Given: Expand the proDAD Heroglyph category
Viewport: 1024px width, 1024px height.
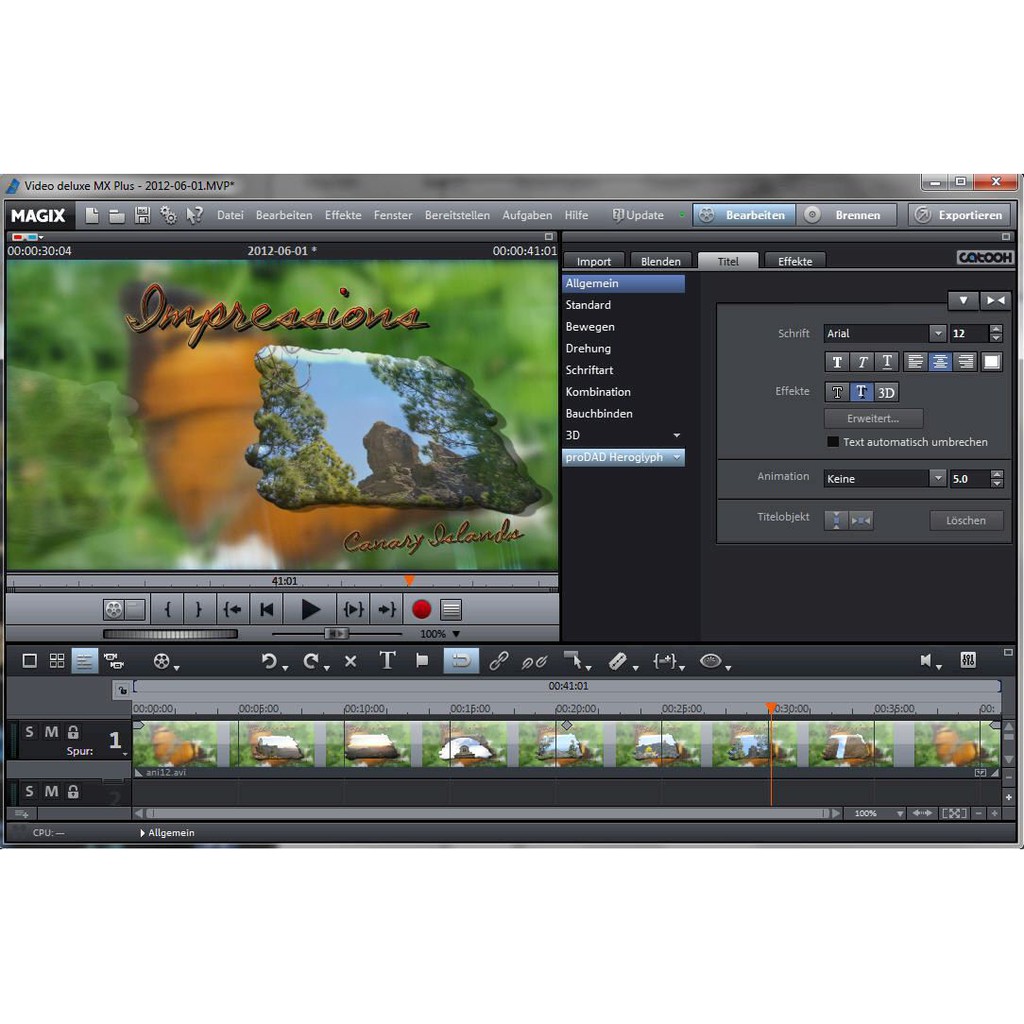Looking at the screenshot, I should 677,457.
